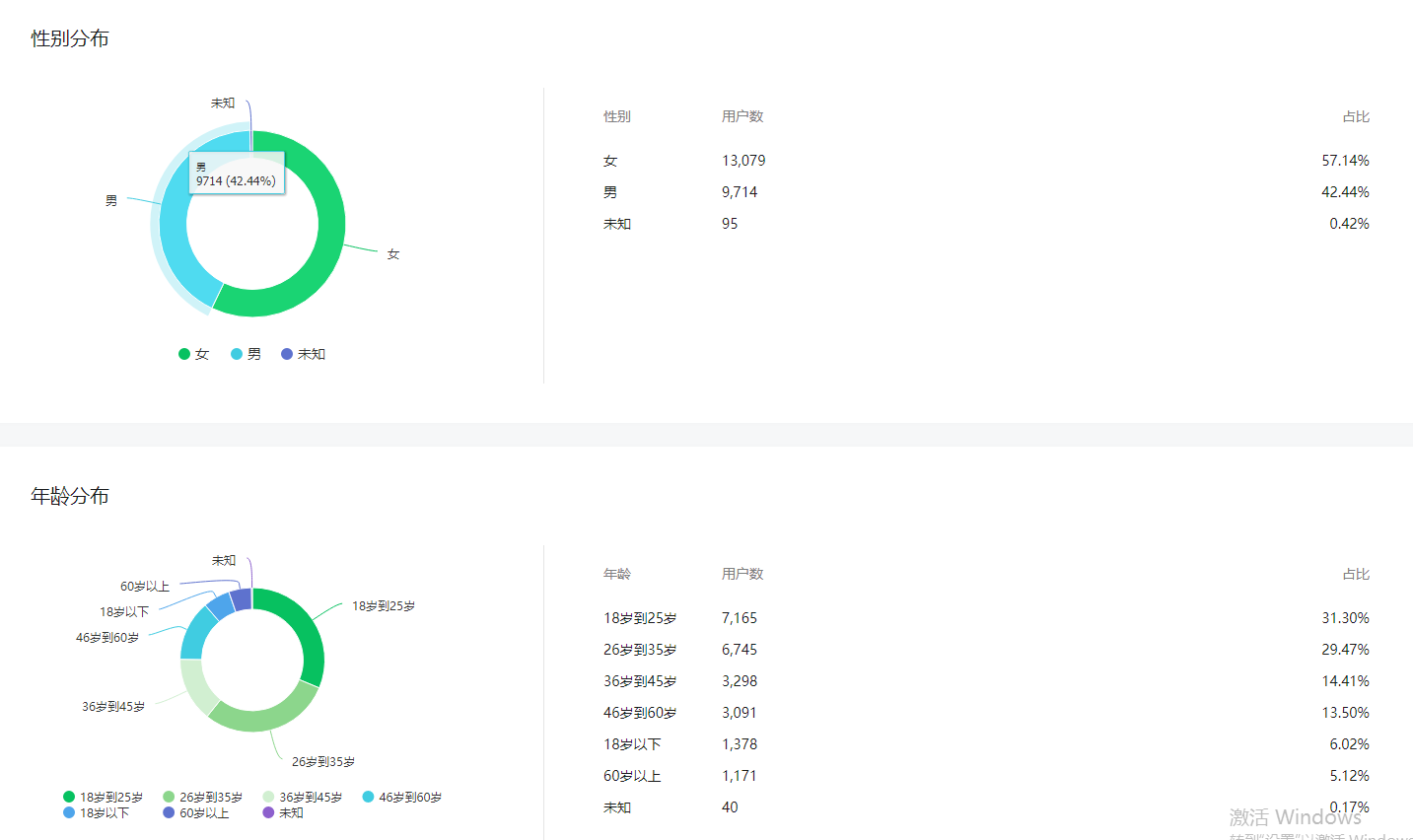Click the 年龄分布 section title

point(70,496)
